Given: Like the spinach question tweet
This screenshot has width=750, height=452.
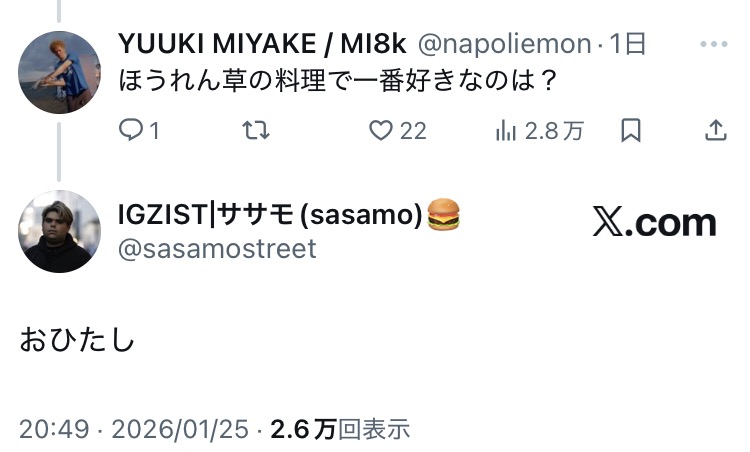Looking at the screenshot, I should point(381,130).
